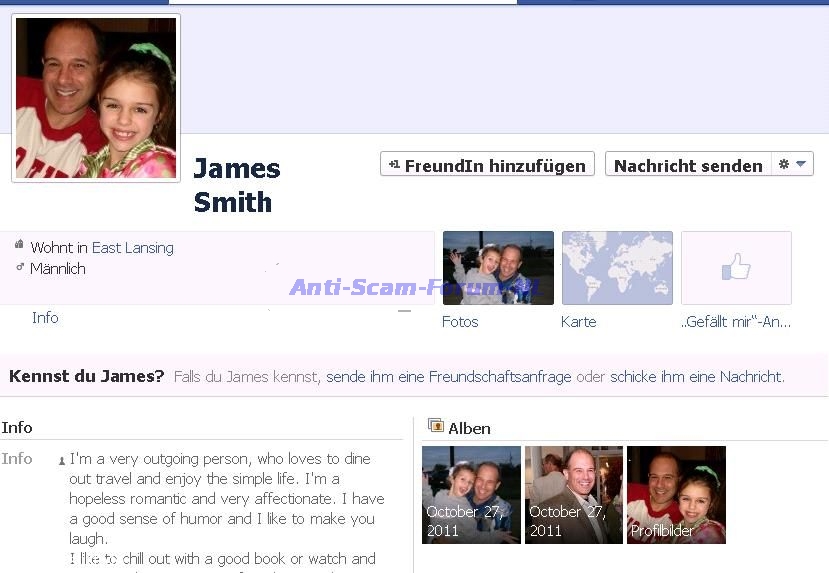Open the profile picture at top left
829x573 pixels.
pyautogui.click(x=96, y=98)
